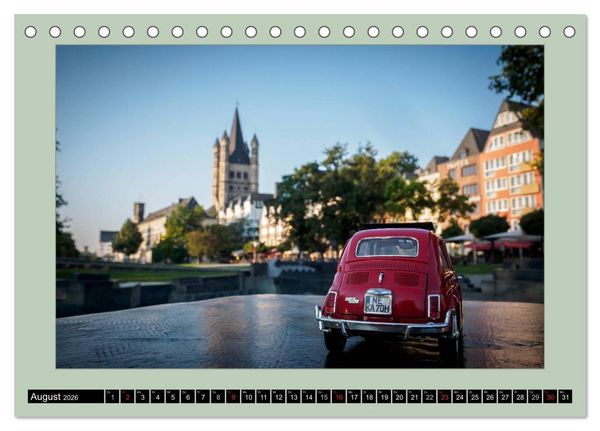Select red Sunday day 9

[233, 397]
